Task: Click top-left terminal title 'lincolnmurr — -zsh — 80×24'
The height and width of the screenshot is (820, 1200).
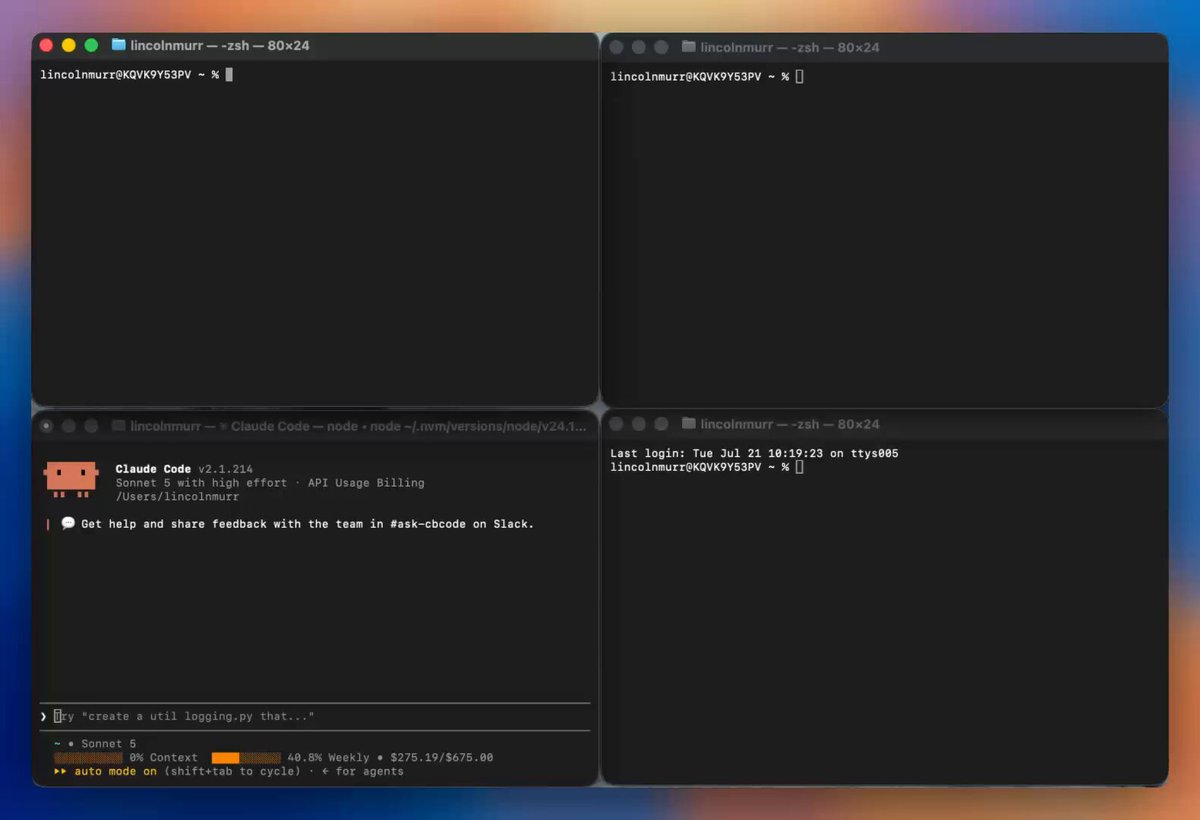Action: tap(220, 46)
